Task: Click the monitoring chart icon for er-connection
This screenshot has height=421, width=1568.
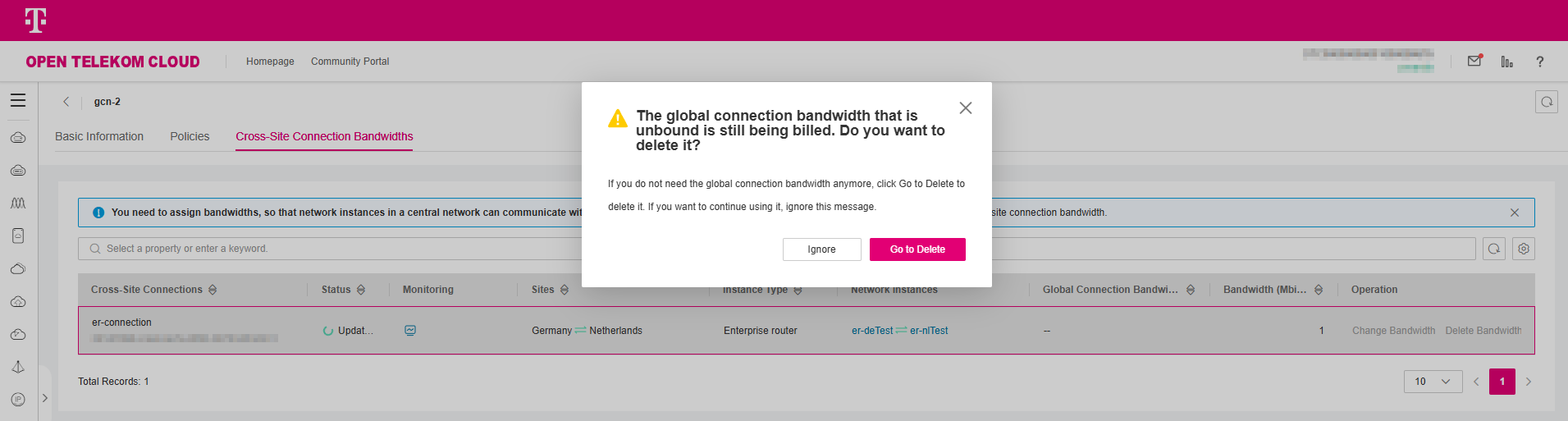Action: click(410, 331)
